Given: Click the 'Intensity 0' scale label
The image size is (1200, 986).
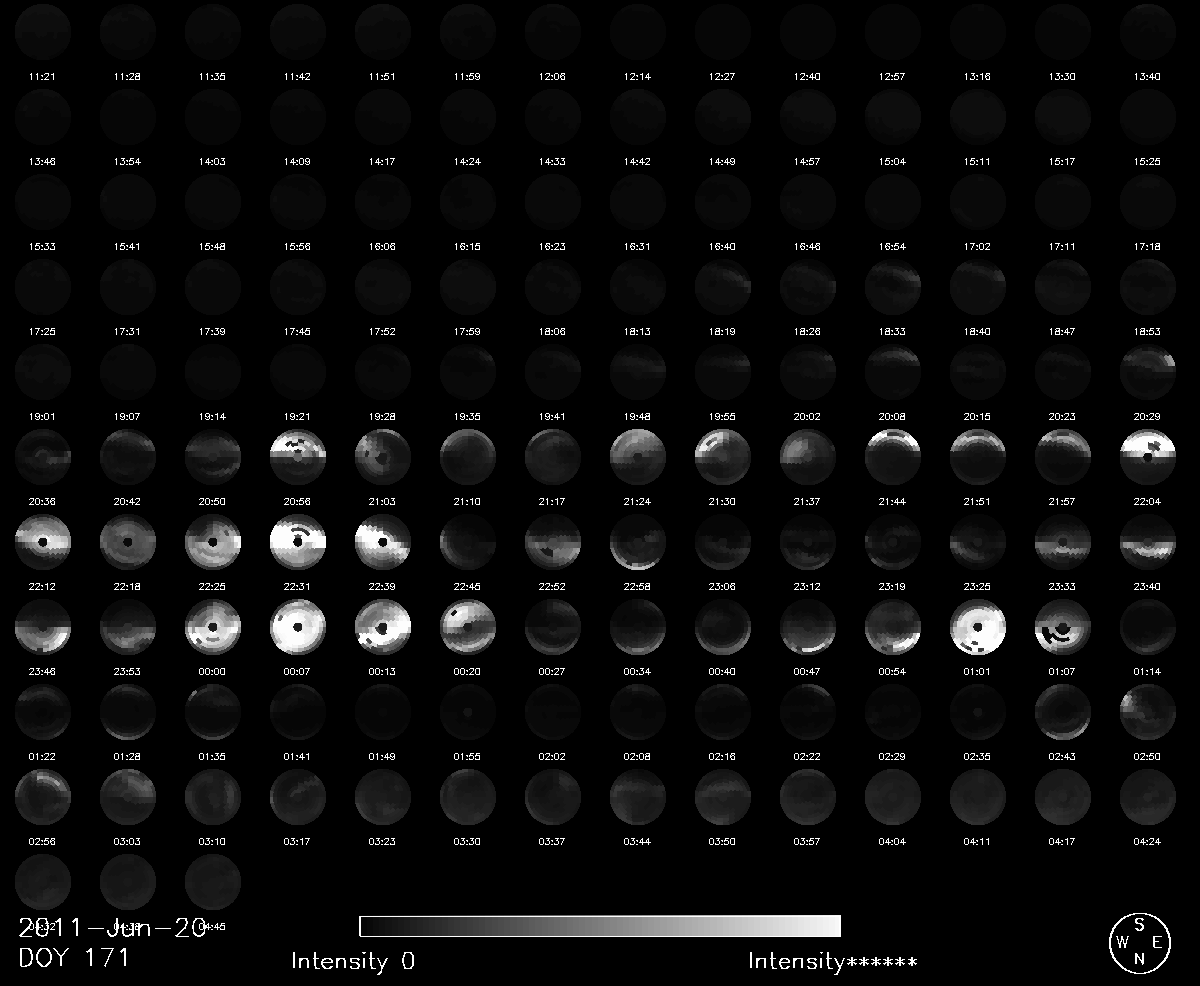Looking at the screenshot, I should click(x=353, y=962).
